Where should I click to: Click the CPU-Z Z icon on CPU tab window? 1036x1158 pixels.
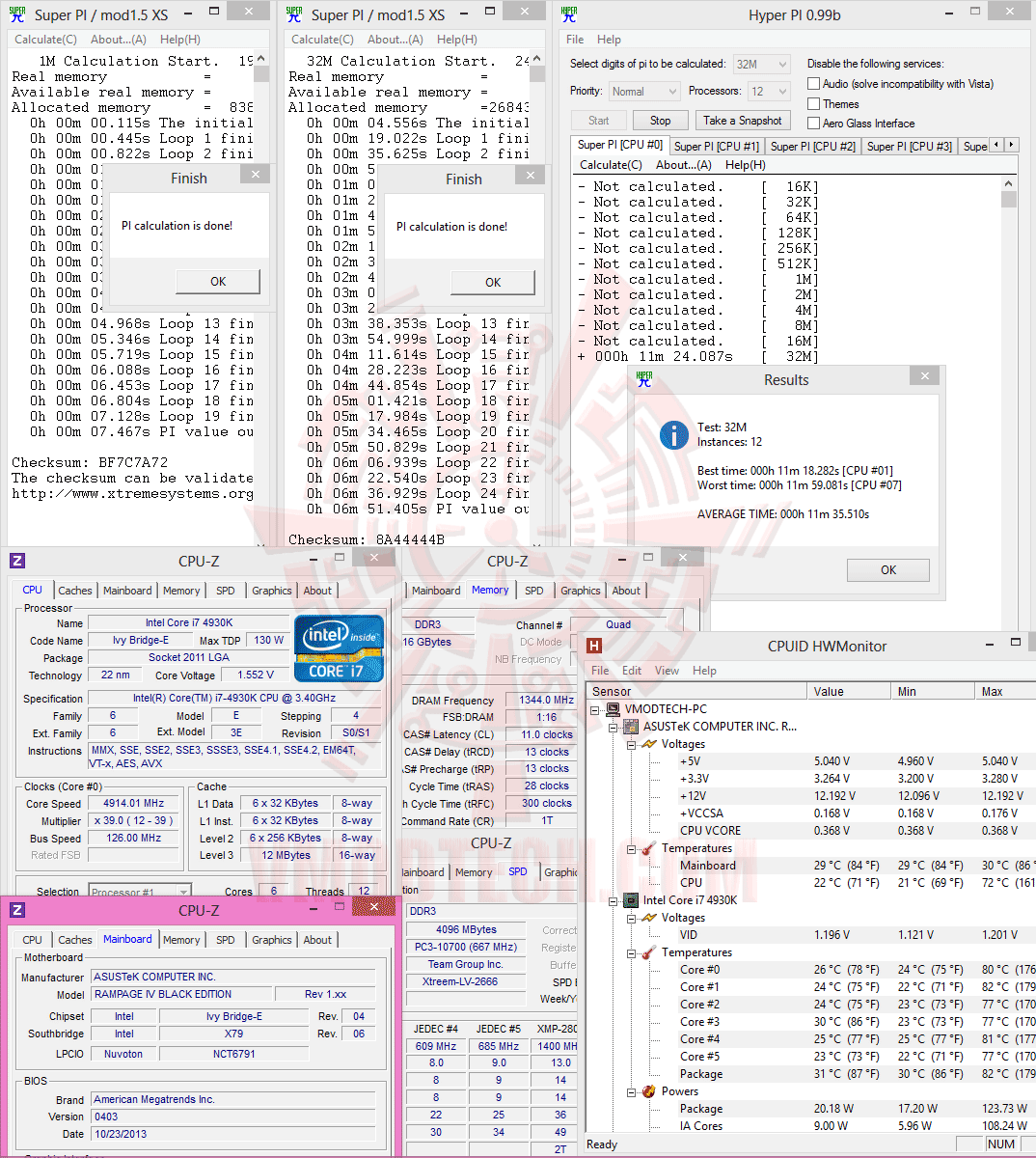[17, 561]
